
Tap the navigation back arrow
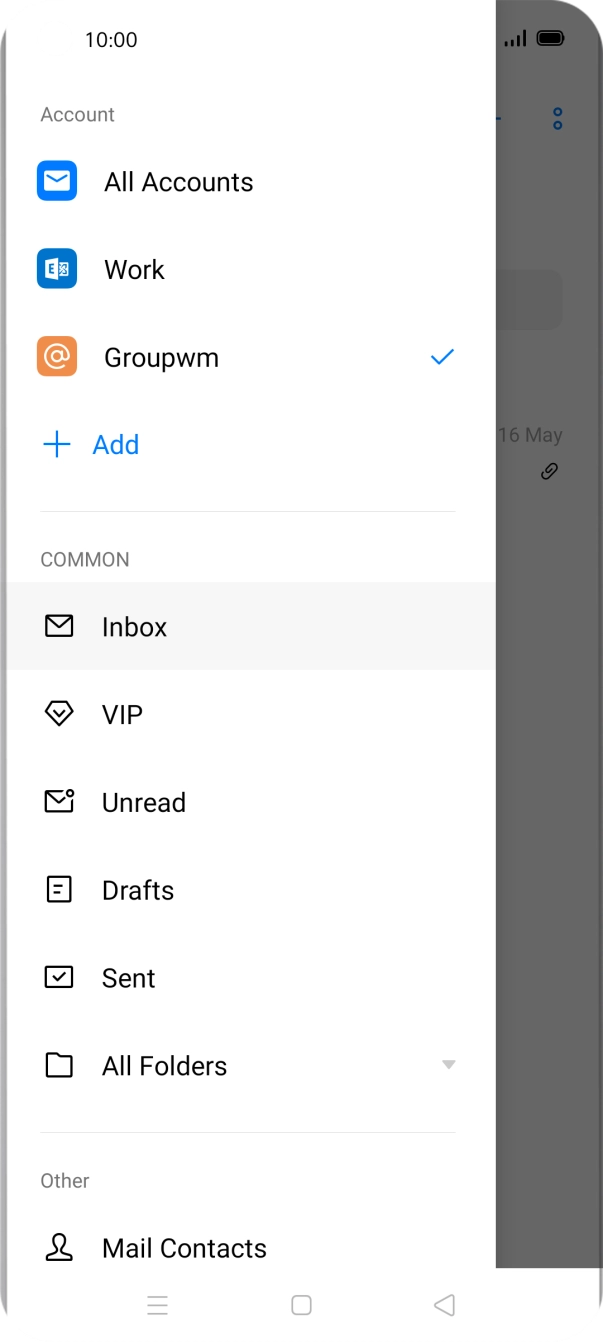[x=444, y=1305]
